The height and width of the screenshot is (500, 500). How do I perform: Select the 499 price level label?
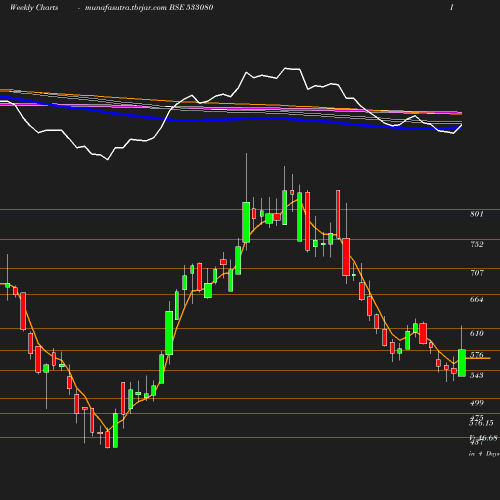pyautogui.click(x=477, y=403)
